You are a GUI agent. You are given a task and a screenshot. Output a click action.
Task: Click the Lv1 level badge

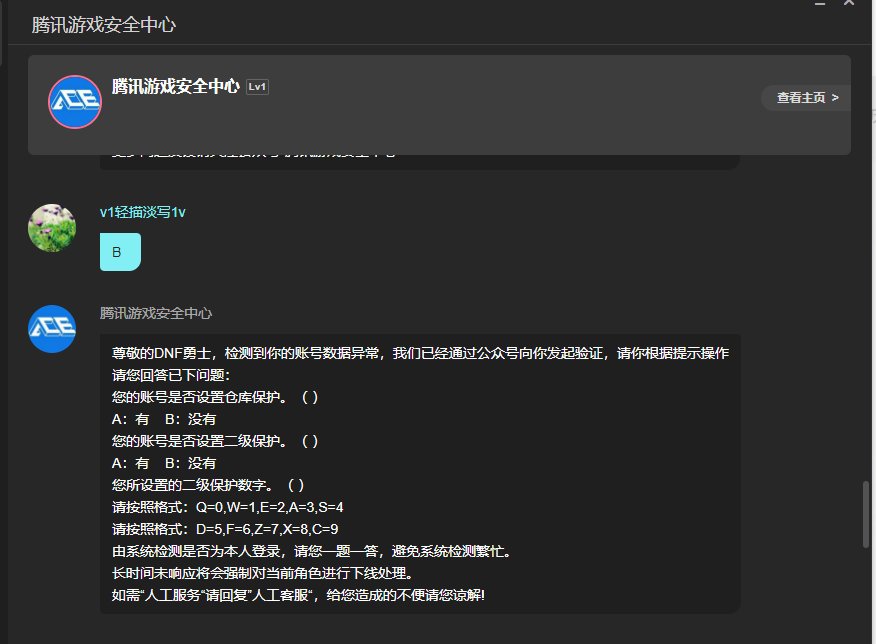tap(258, 87)
